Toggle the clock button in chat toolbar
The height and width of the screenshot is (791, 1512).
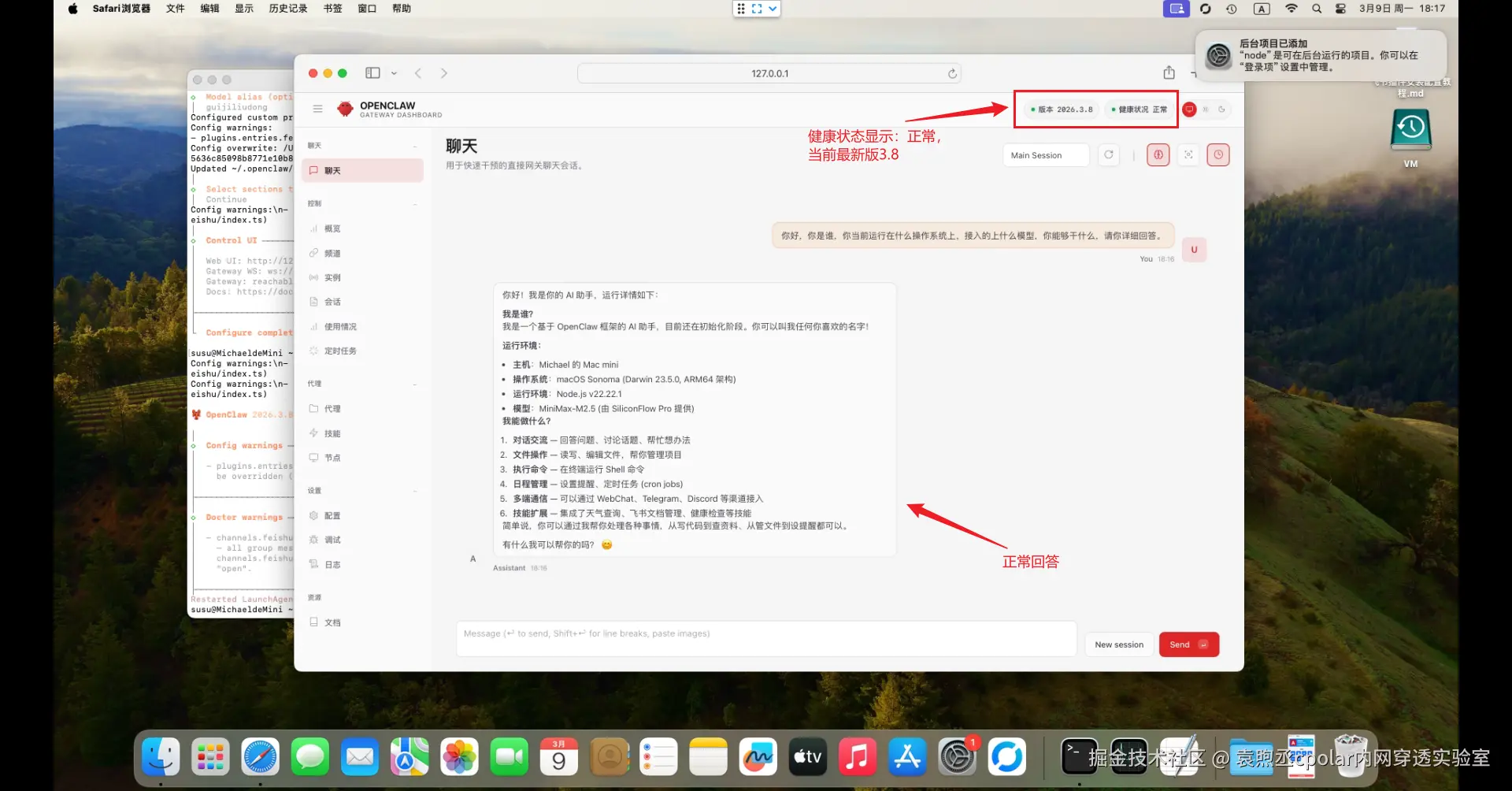click(x=1218, y=154)
